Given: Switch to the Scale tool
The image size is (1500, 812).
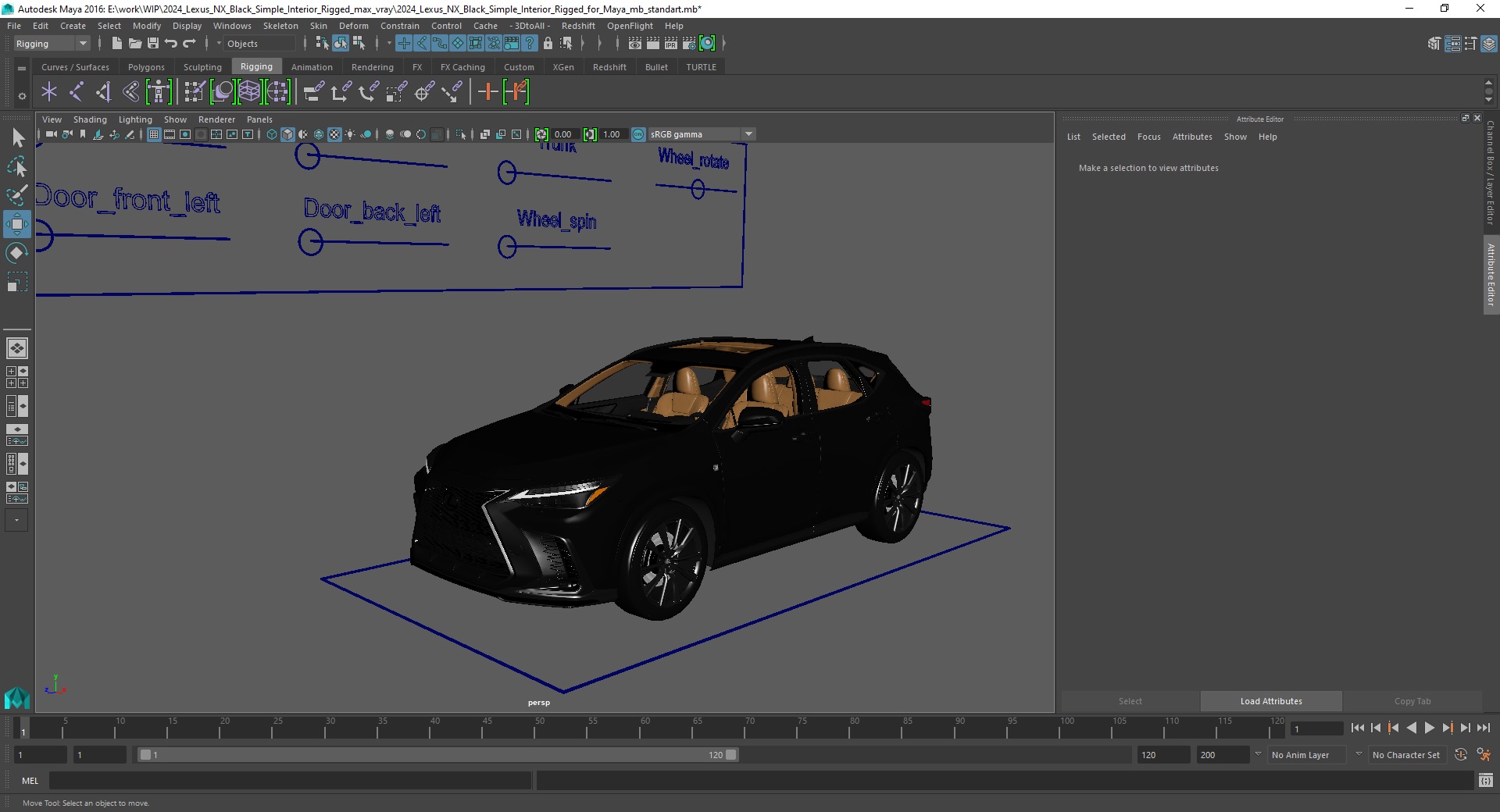Looking at the screenshot, I should tap(17, 282).
